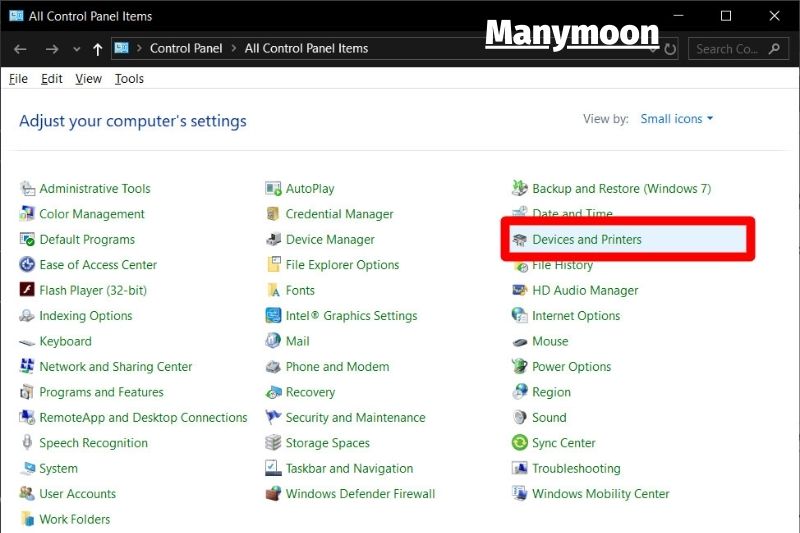800x533 pixels.
Task: Open the Device Manager icon
Action: tap(273, 239)
